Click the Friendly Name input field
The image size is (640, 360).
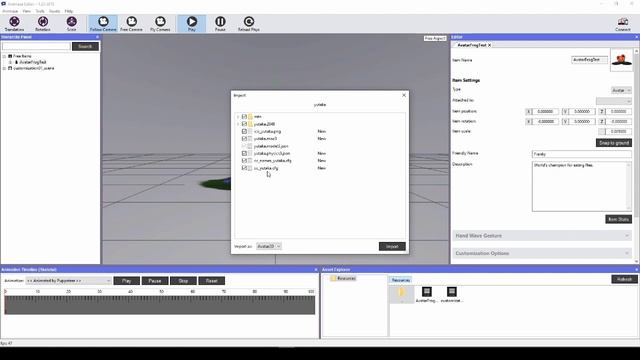click(582, 154)
